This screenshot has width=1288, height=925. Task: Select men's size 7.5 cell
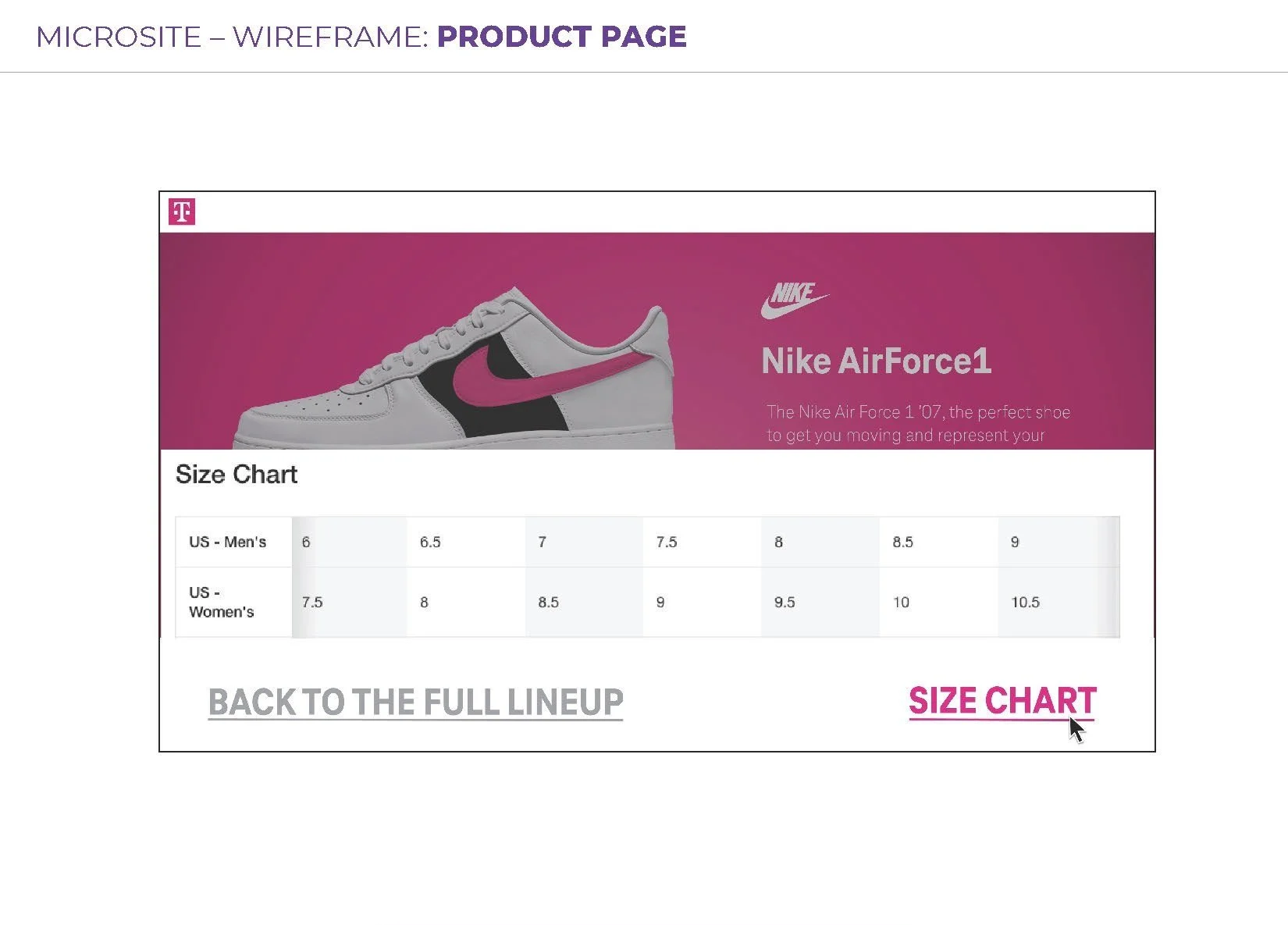[702, 542]
